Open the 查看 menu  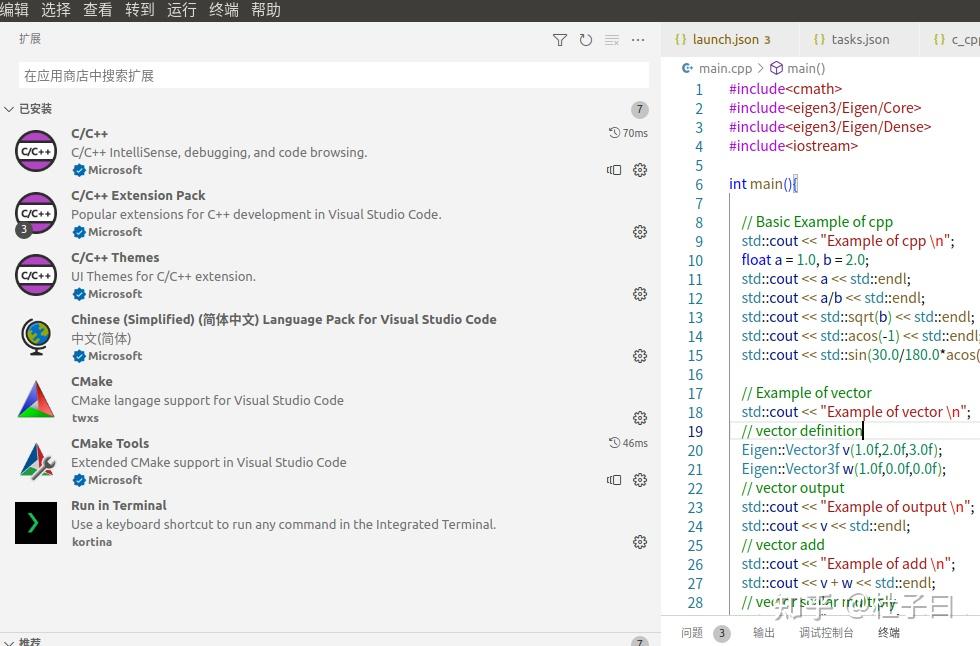click(98, 10)
